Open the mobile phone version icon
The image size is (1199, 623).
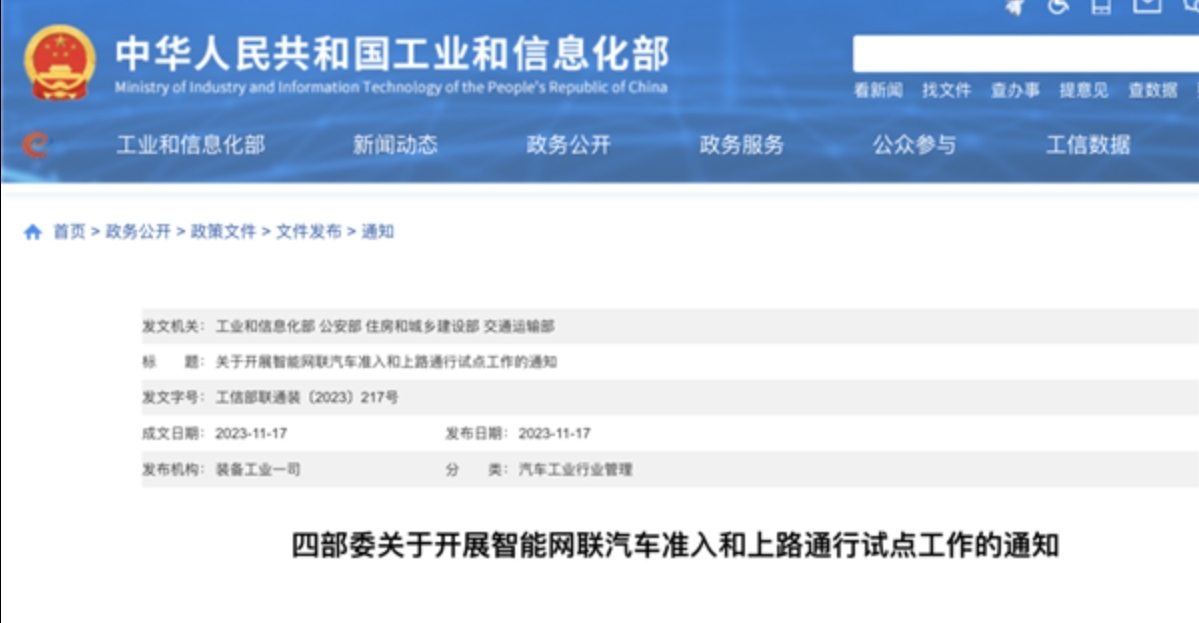pyautogui.click(x=1101, y=7)
